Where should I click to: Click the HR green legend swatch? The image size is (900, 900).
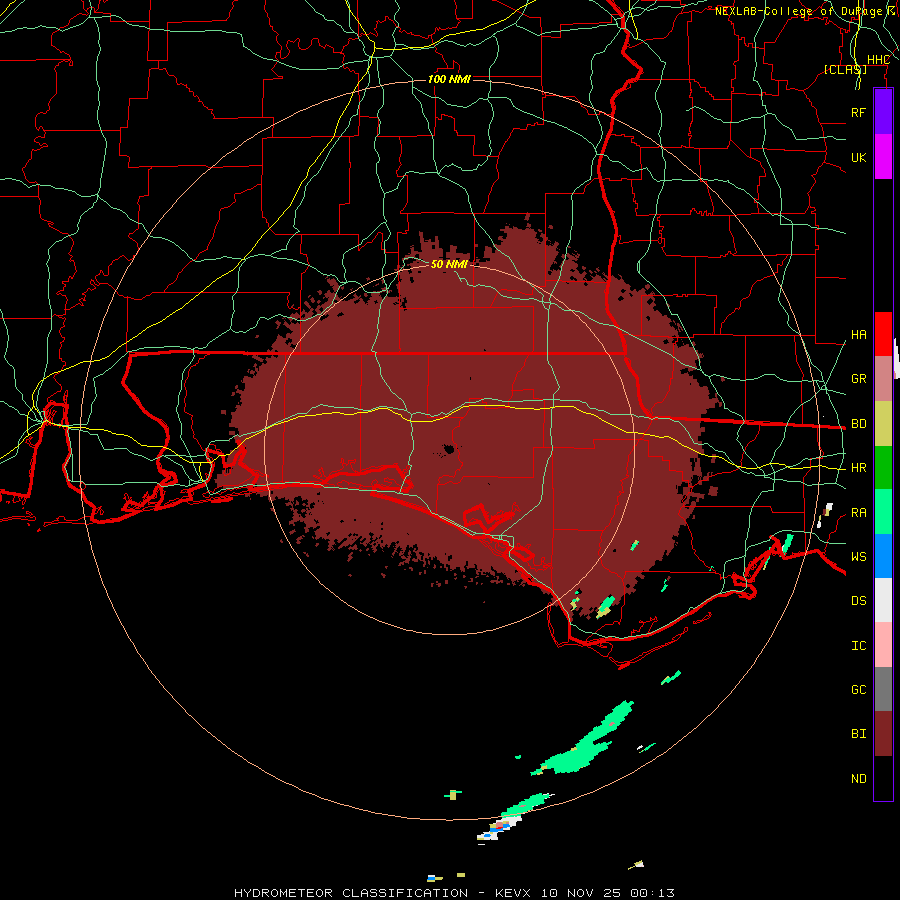click(x=883, y=468)
